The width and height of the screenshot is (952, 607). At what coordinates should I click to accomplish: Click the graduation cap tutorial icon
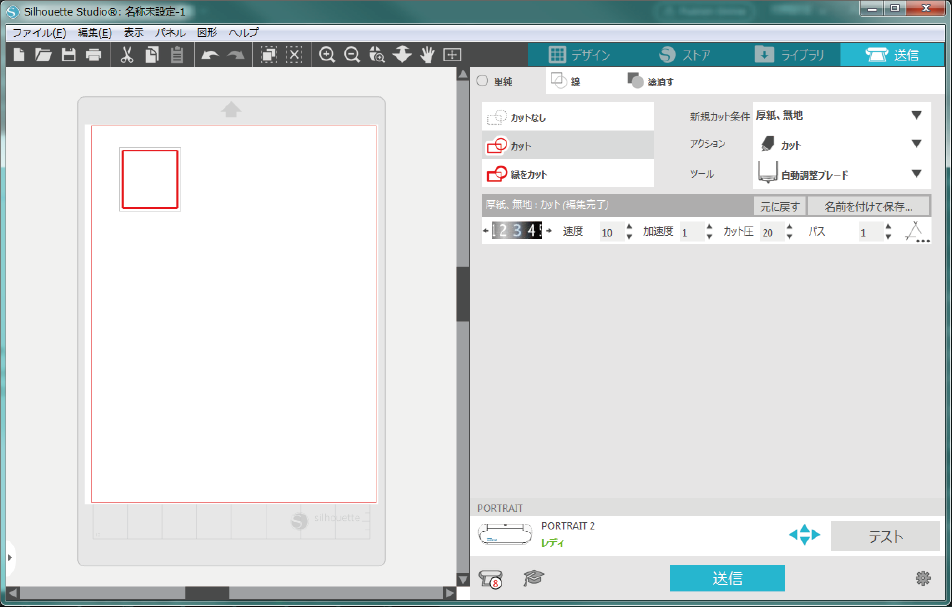pos(533,578)
